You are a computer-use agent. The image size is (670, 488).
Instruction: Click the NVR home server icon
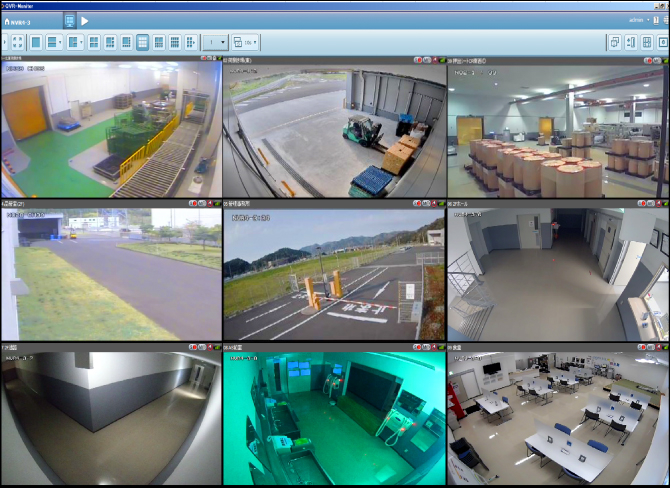pyautogui.click(x=6, y=20)
